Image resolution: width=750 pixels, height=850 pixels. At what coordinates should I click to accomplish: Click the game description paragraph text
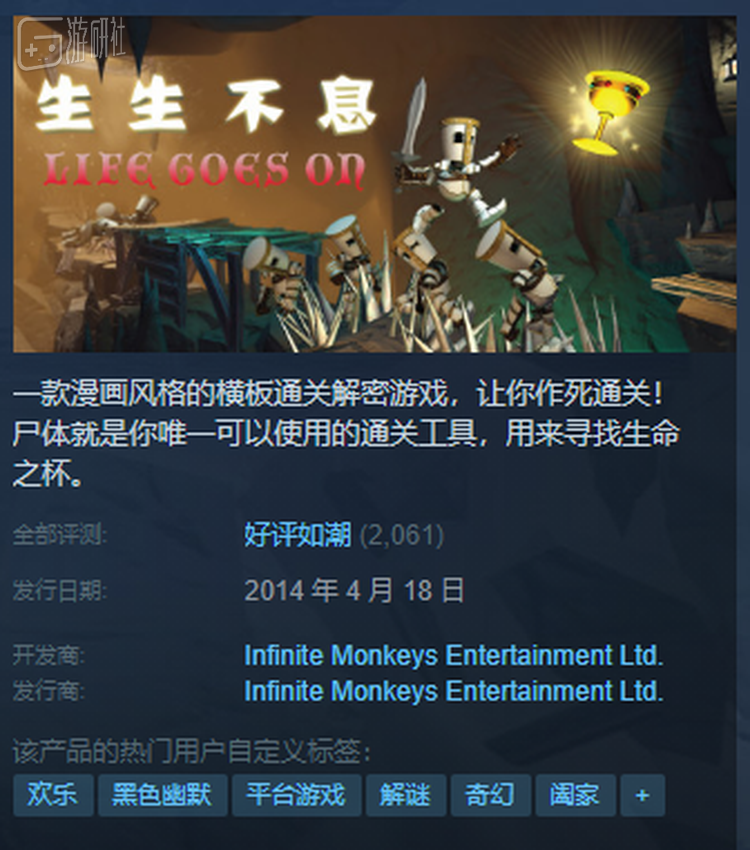(346, 434)
